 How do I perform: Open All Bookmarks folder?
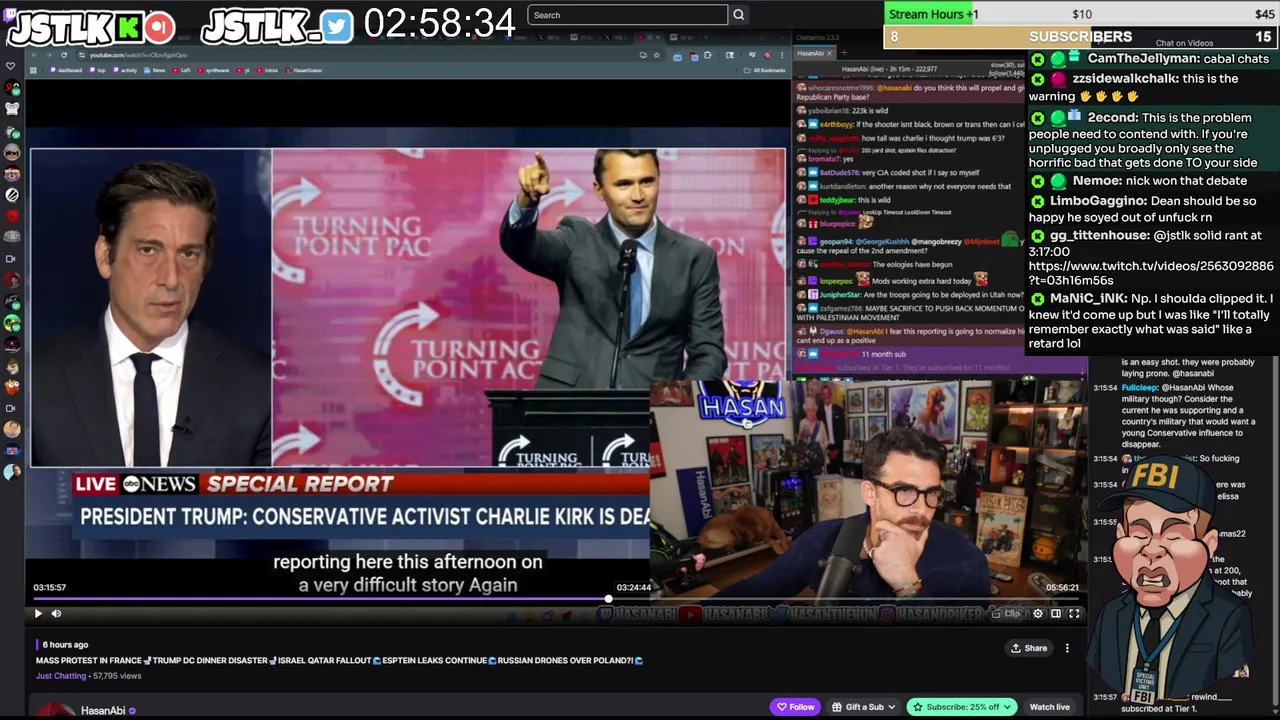pyautogui.click(x=765, y=70)
